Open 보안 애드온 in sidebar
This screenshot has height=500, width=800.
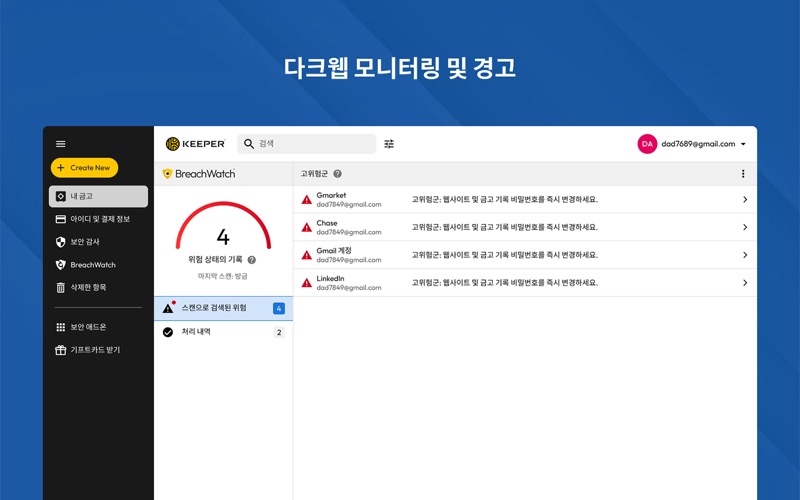98,327
